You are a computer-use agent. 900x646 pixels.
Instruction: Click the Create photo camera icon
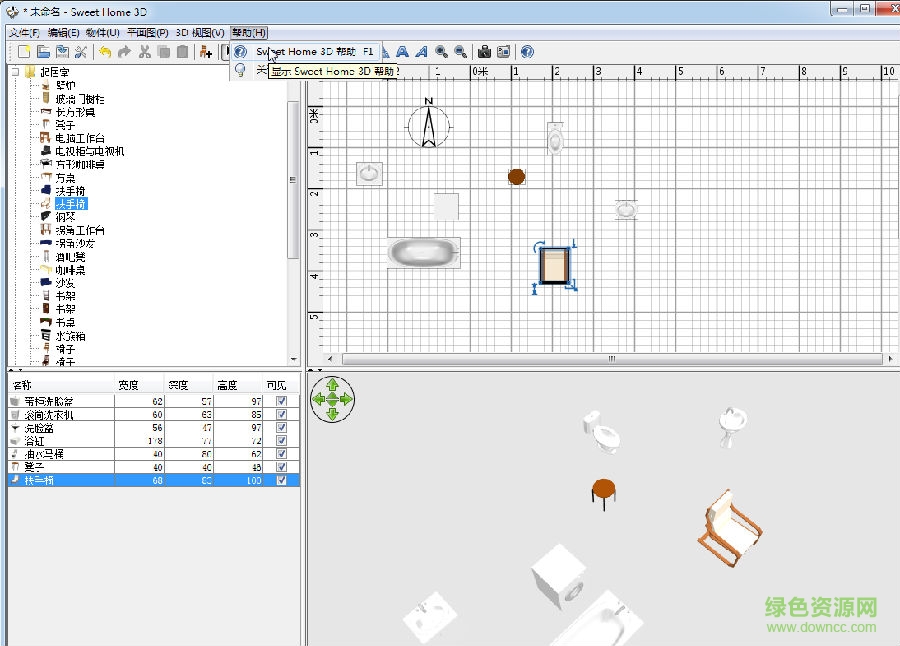484,51
